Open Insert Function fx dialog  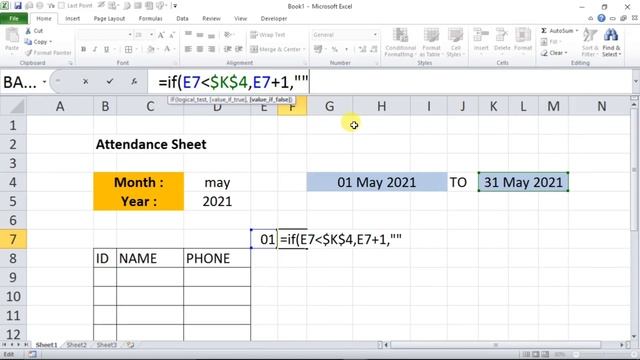(x=134, y=82)
